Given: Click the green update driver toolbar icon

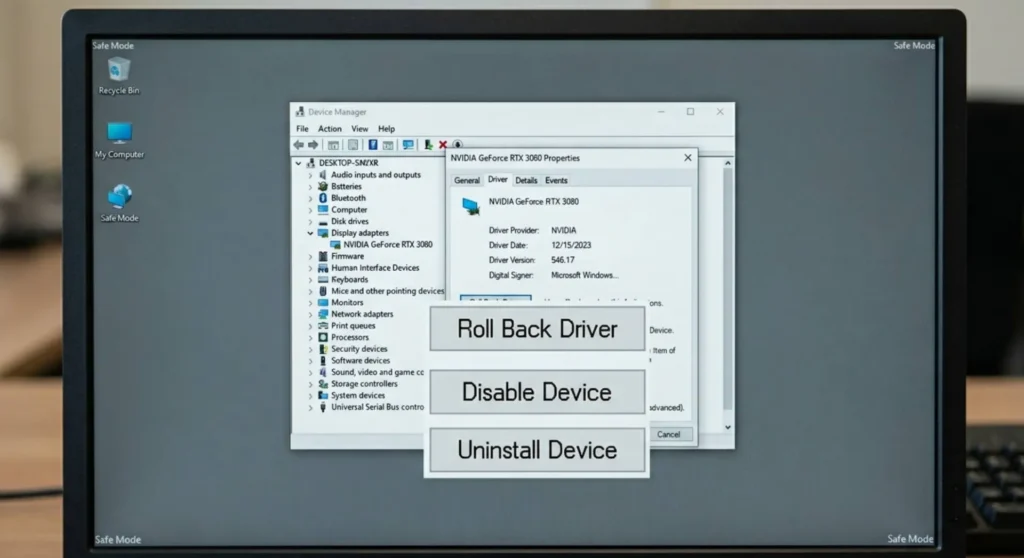Looking at the screenshot, I should 428,145.
